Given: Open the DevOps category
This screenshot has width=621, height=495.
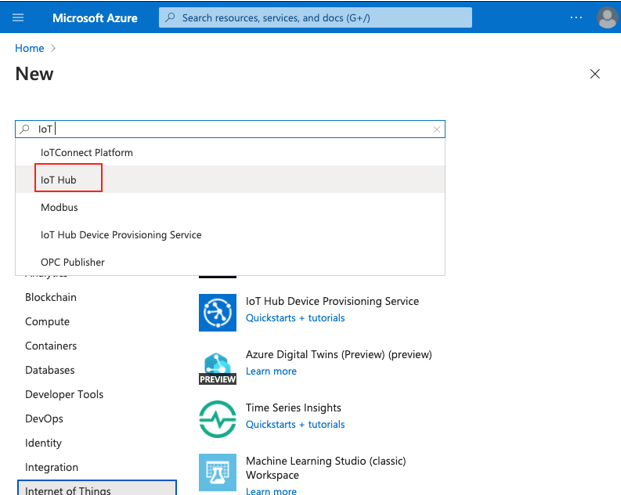Looking at the screenshot, I should coord(44,419).
